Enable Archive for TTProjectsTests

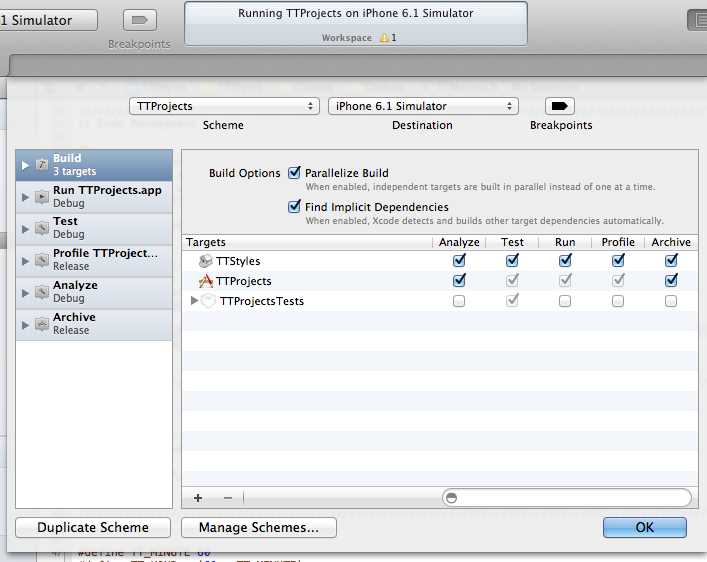pos(671,301)
